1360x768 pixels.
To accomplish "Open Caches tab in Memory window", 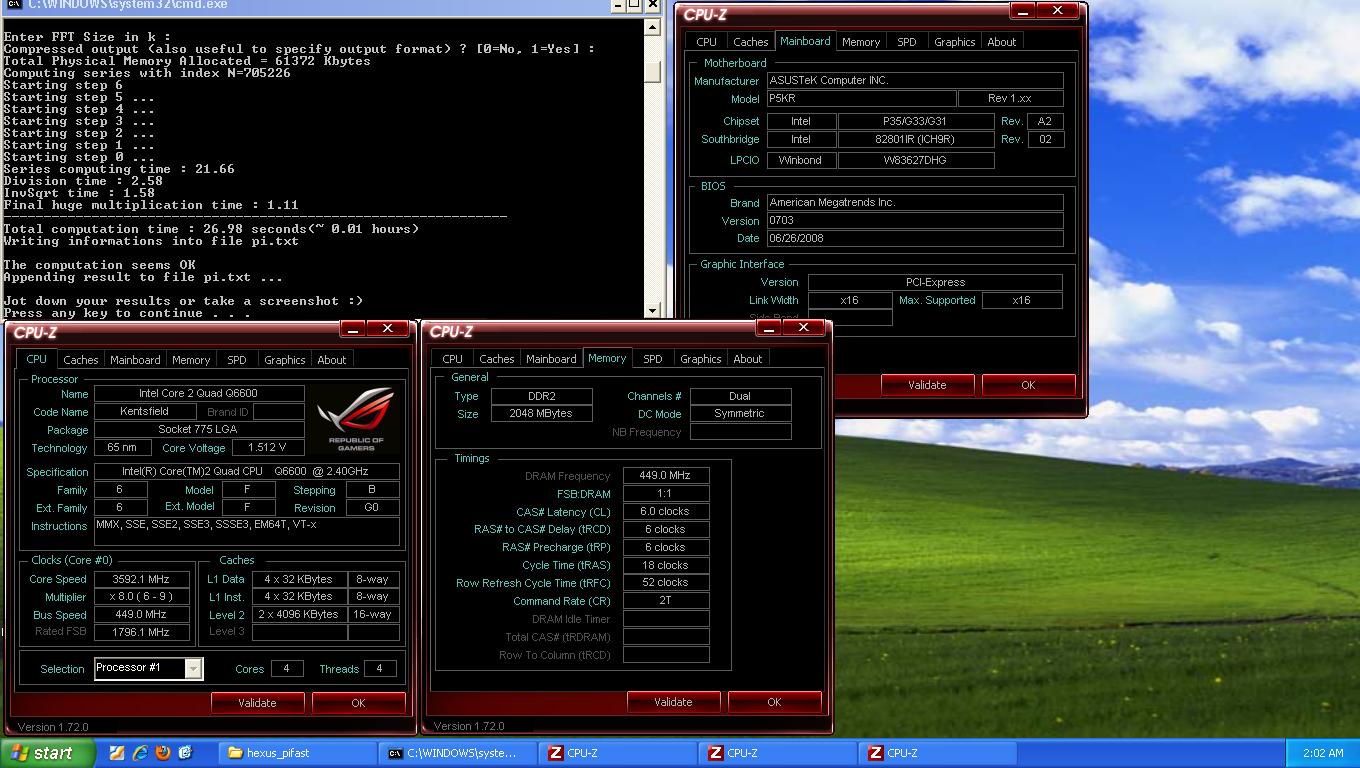I will [x=497, y=359].
